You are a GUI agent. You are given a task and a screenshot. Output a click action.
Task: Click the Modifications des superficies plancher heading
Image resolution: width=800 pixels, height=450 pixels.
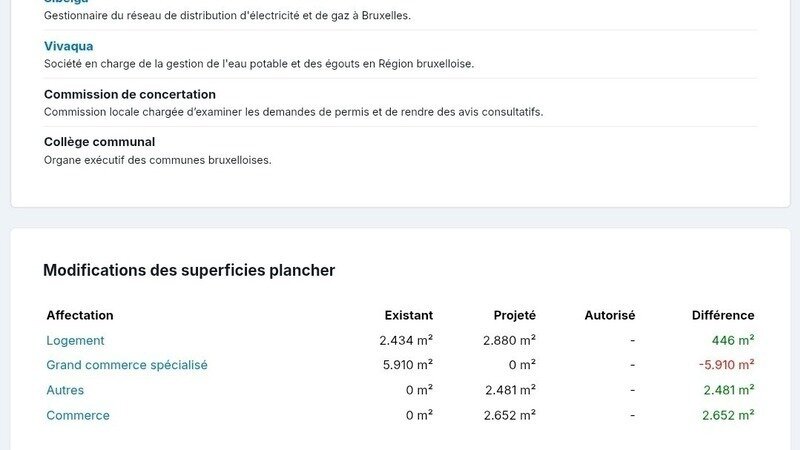pyautogui.click(x=189, y=270)
